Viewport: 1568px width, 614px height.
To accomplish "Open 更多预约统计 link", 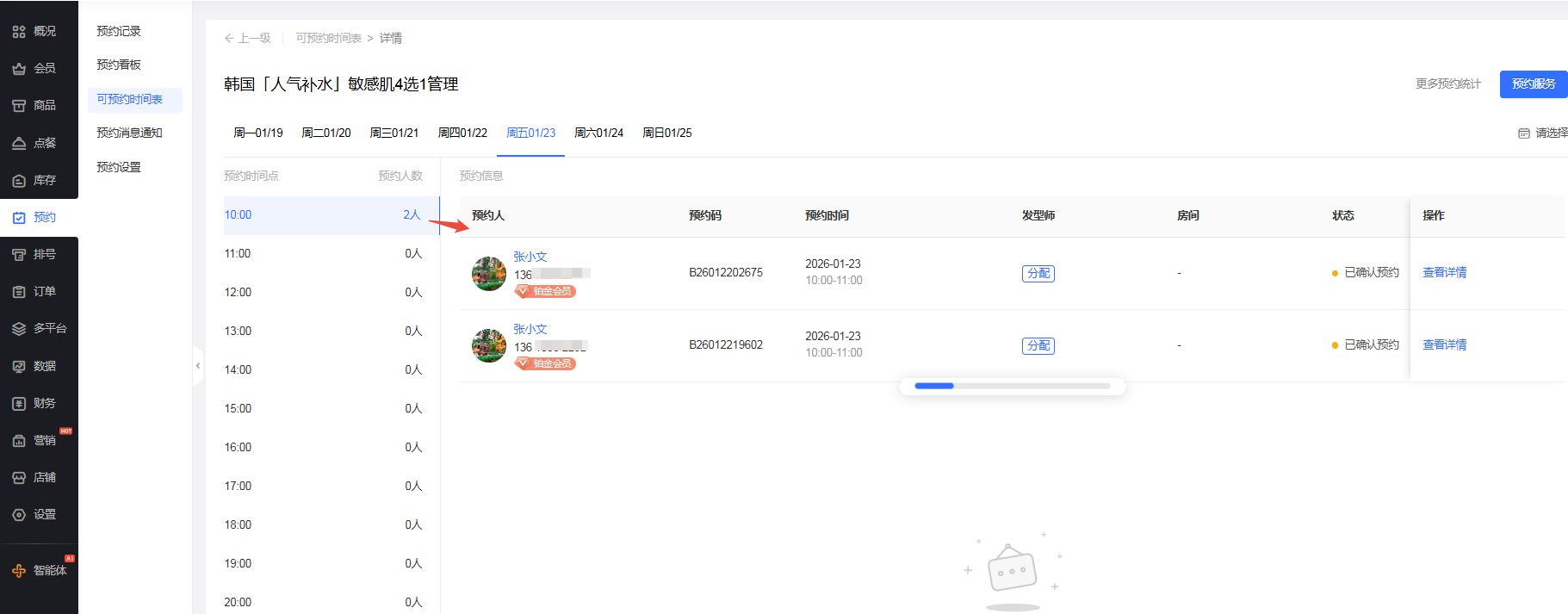I will coord(1448,84).
